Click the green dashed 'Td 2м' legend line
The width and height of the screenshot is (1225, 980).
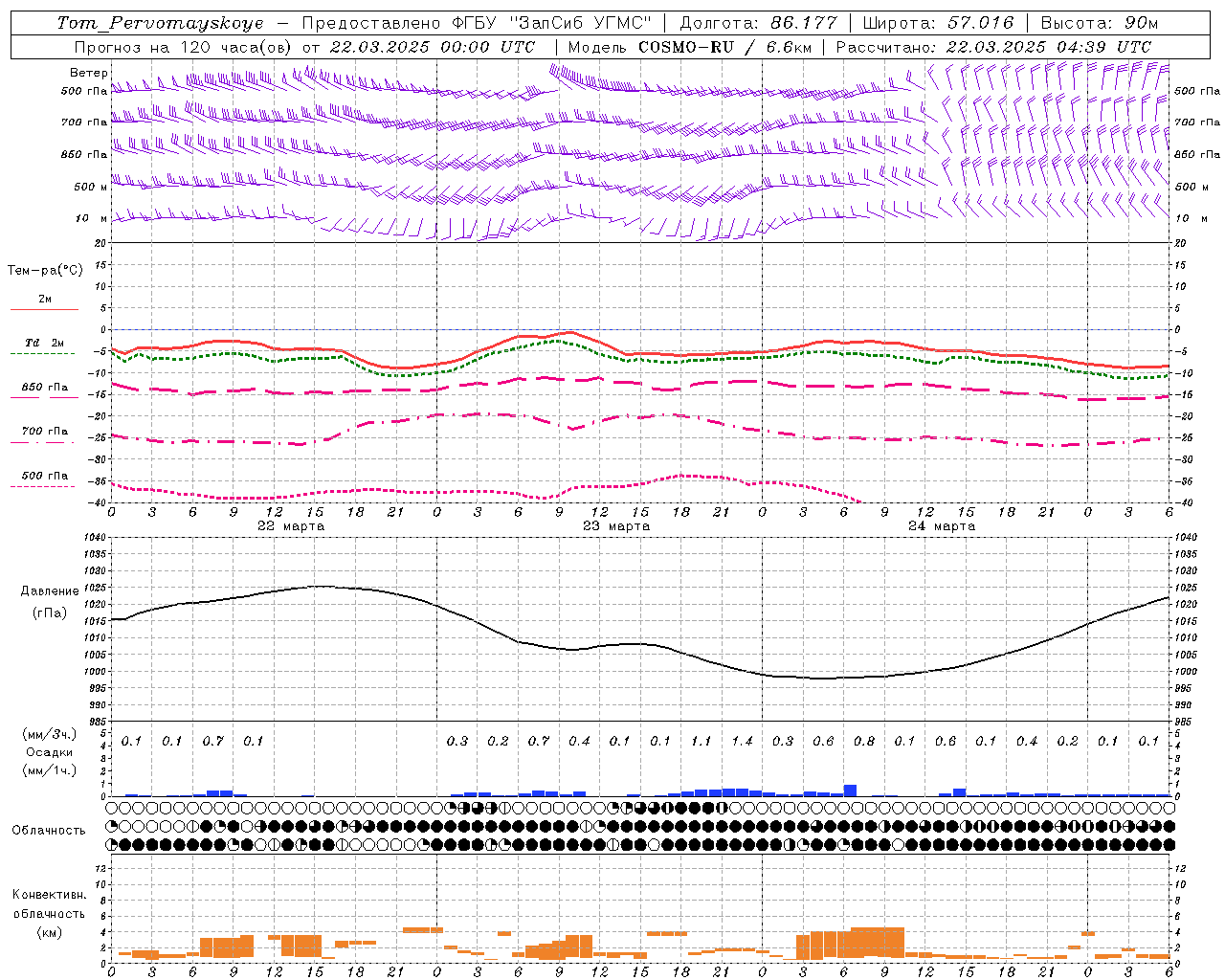pyautogui.click(x=42, y=354)
